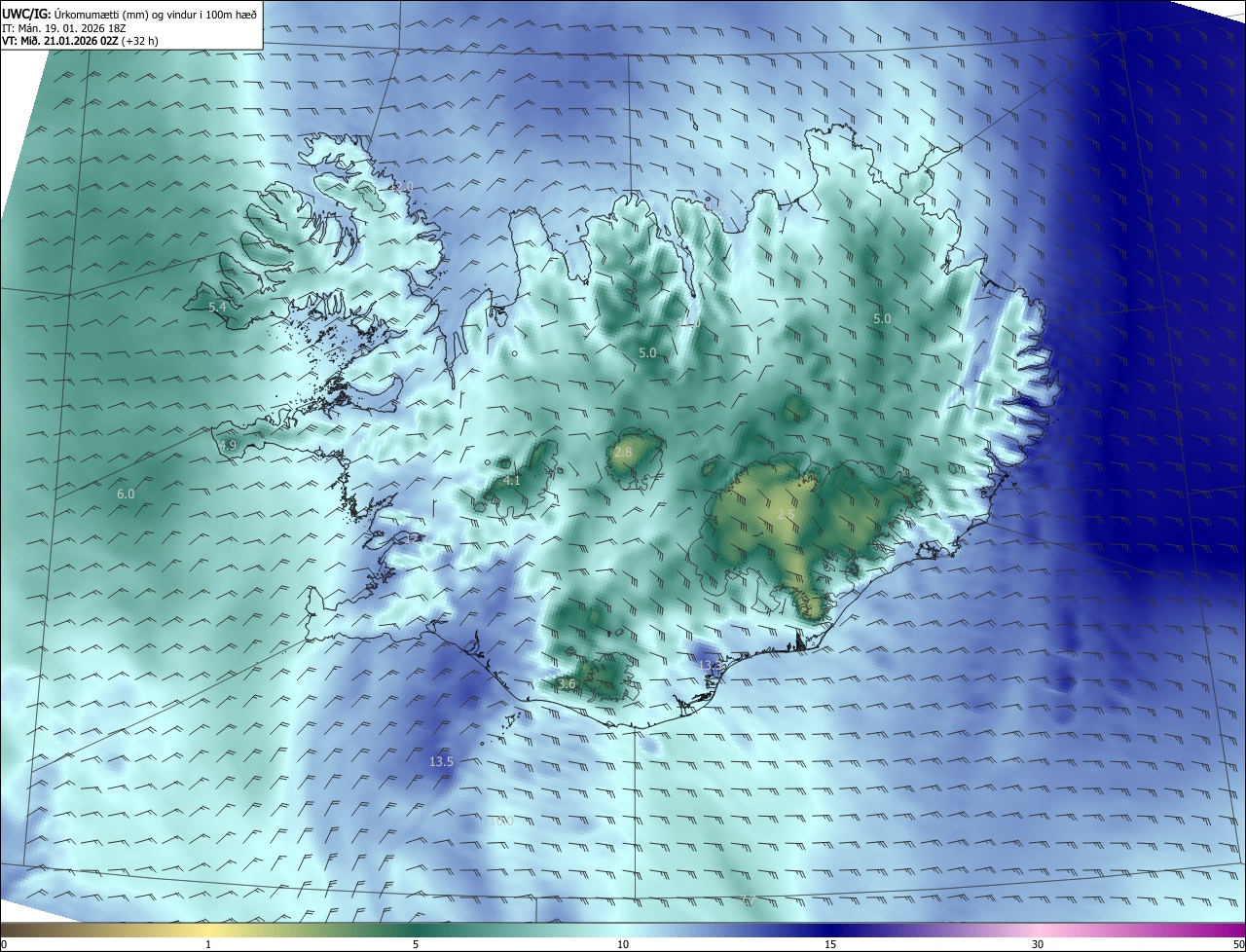Image resolution: width=1246 pixels, height=952 pixels.
Task: Click the 2.5 value on the large southeast glacier
Action: (x=786, y=515)
